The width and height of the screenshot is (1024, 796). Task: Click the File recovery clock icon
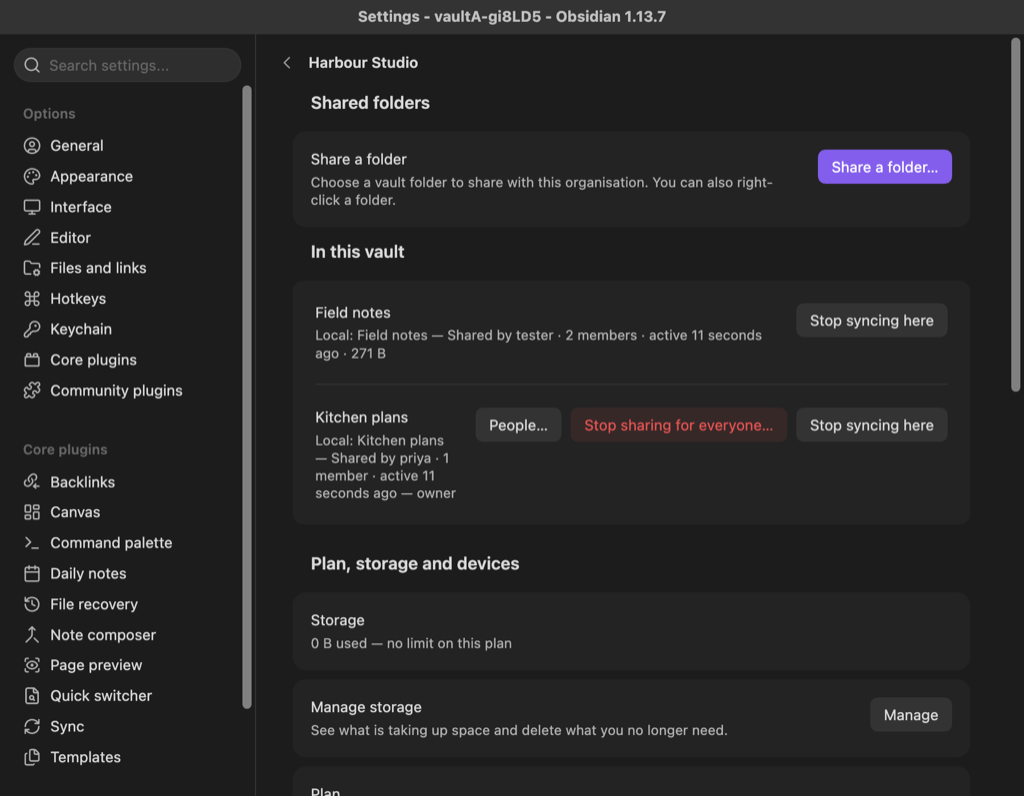[32, 604]
